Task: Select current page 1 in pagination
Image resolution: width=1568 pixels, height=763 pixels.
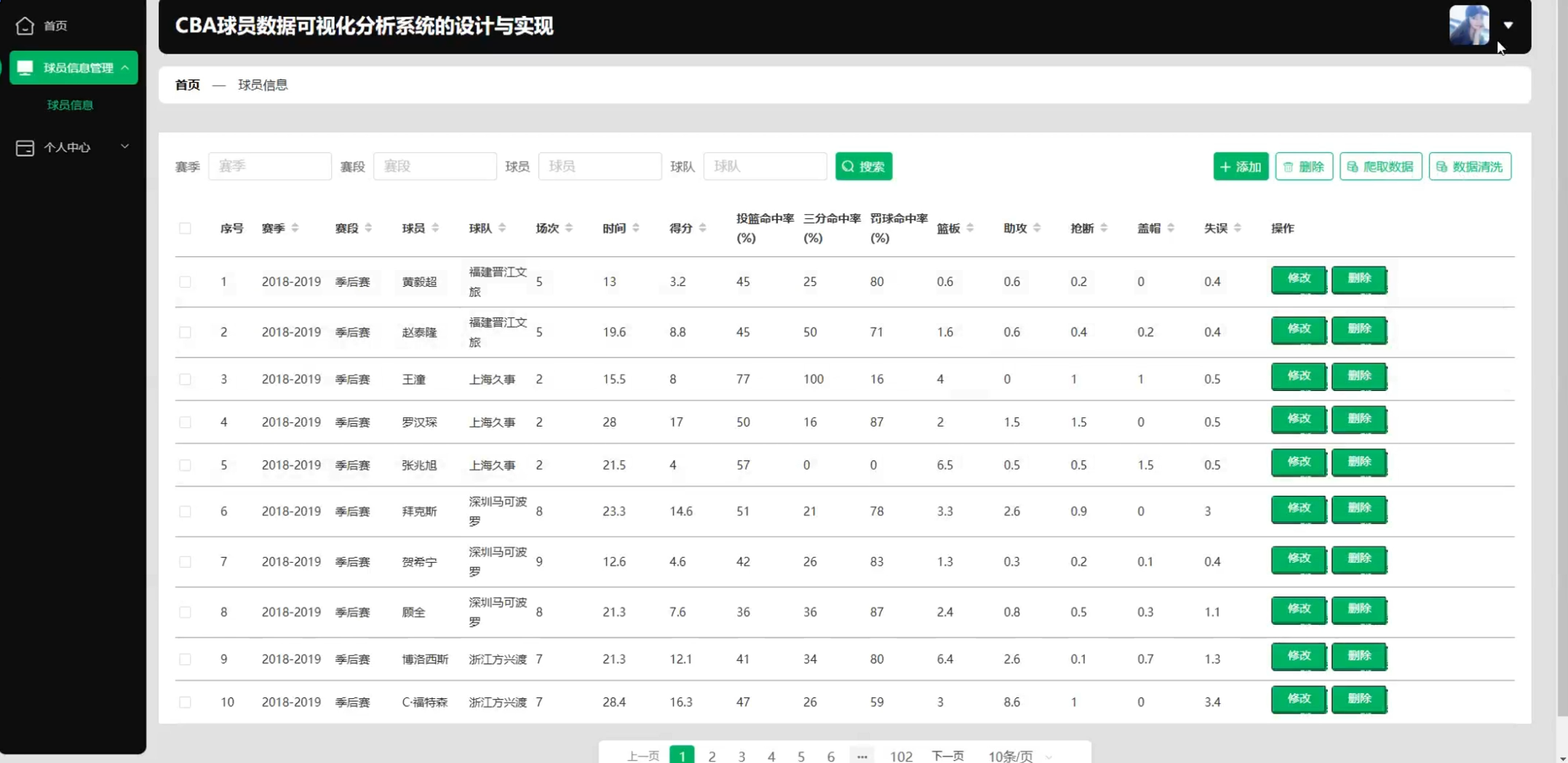Action: pyautogui.click(x=682, y=756)
